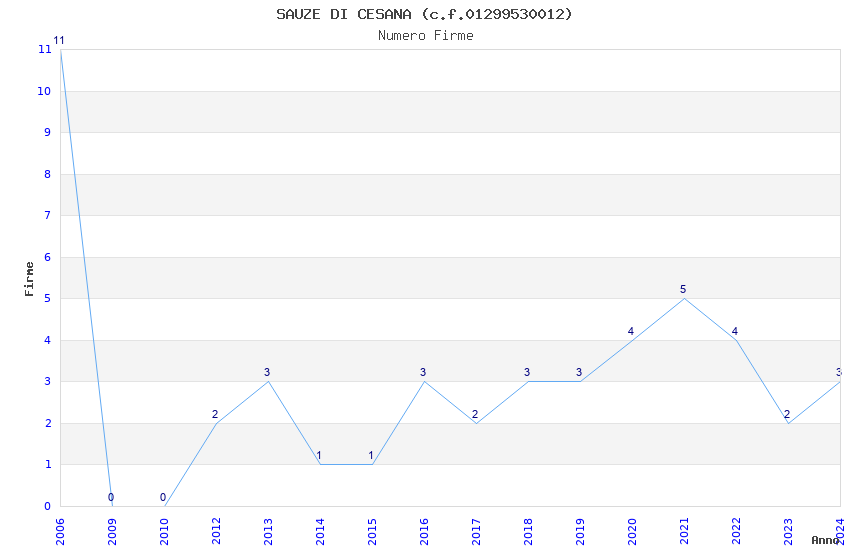This screenshot has height=550, width=850.
Task: Click y-axis tick label 9
Action: point(48,132)
